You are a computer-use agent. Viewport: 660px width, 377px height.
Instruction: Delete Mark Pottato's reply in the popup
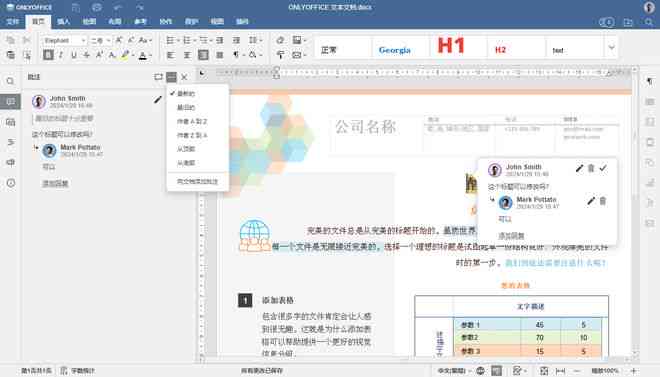point(603,201)
